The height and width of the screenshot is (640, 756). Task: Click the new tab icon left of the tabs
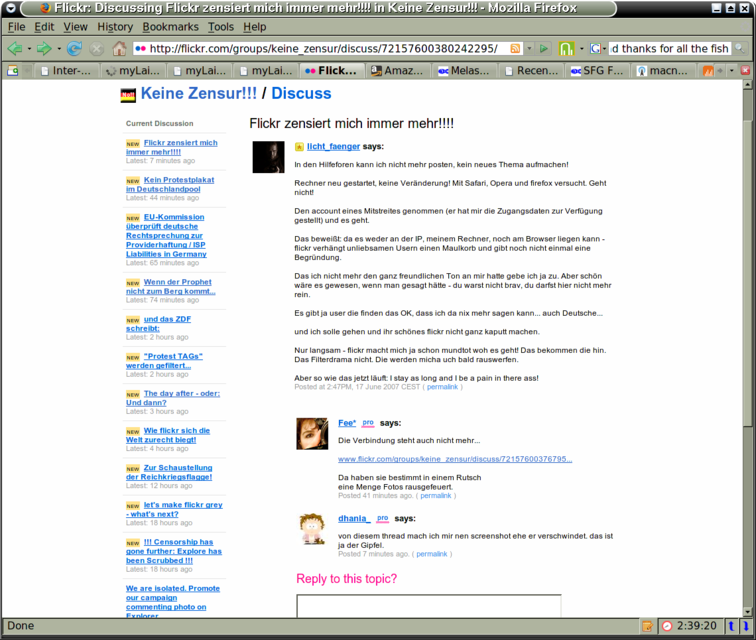click(13, 71)
